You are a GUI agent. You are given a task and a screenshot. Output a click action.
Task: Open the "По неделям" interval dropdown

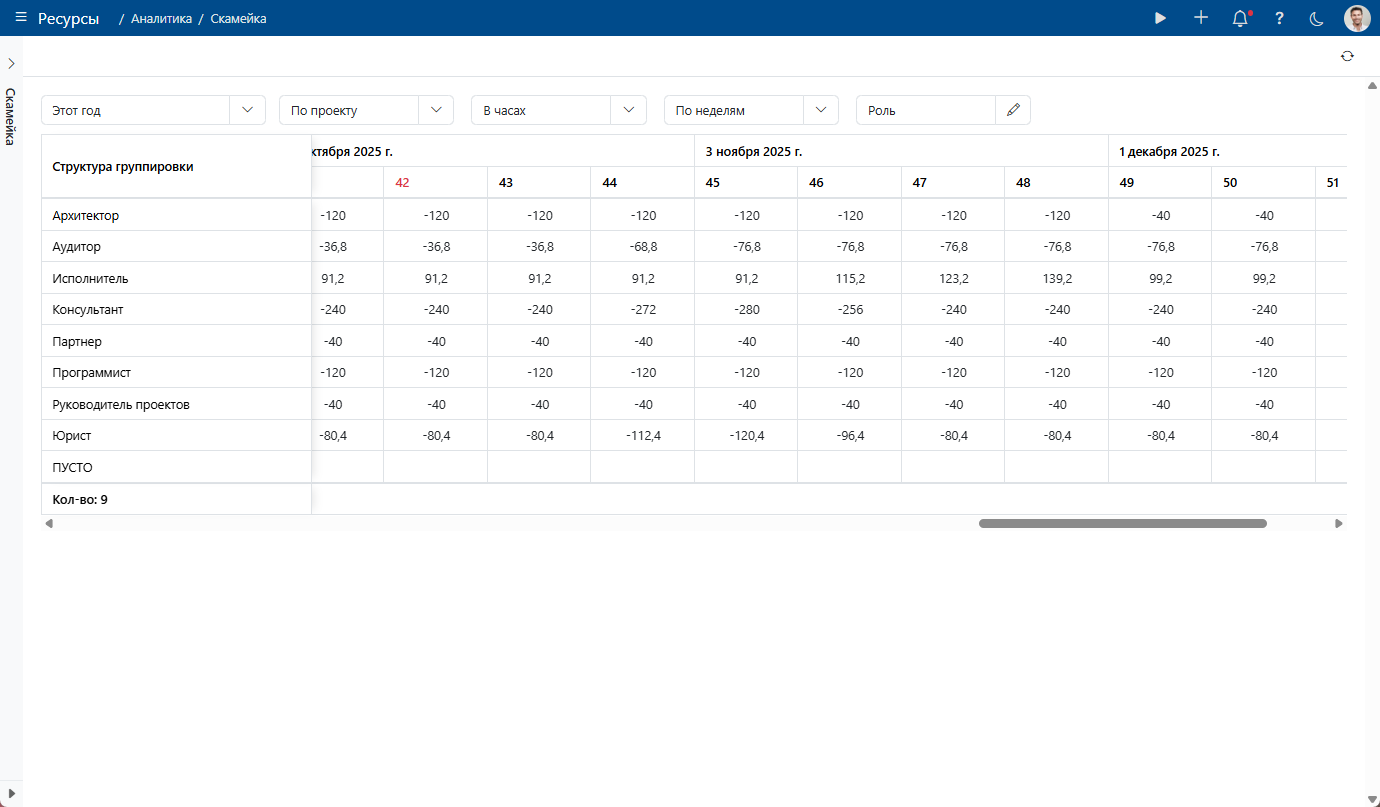pos(820,110)
